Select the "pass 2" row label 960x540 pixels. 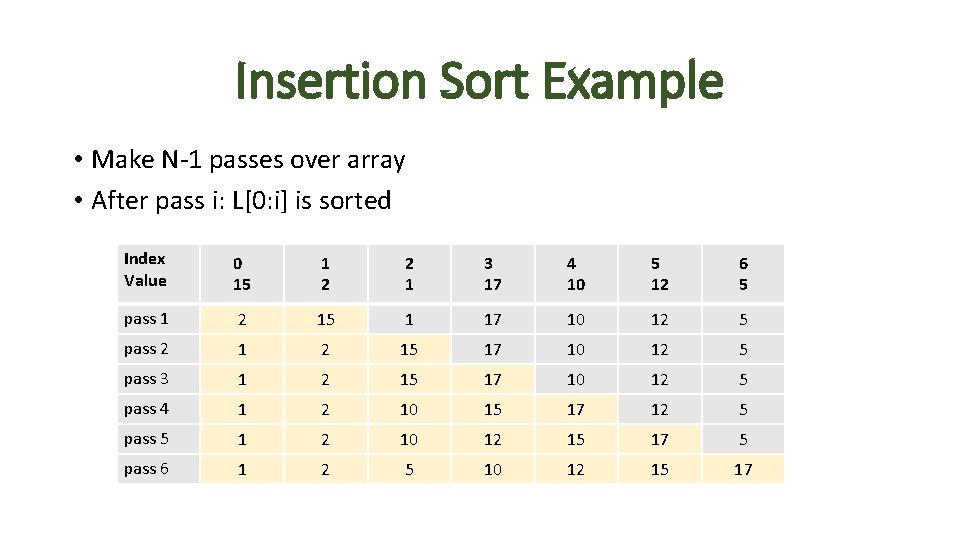pyautogui.click(x=158, y=349)
